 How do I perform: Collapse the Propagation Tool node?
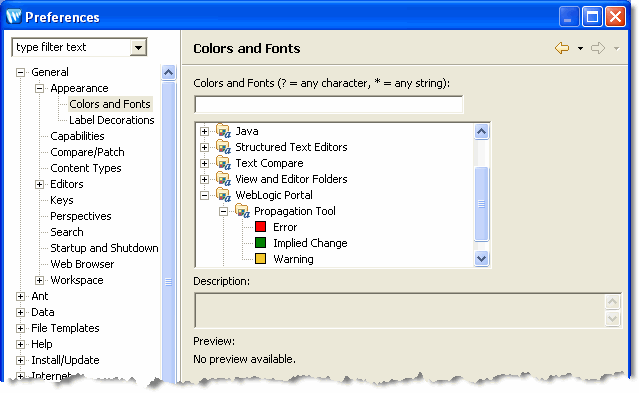pyautogui.click(x=223, y=211)
